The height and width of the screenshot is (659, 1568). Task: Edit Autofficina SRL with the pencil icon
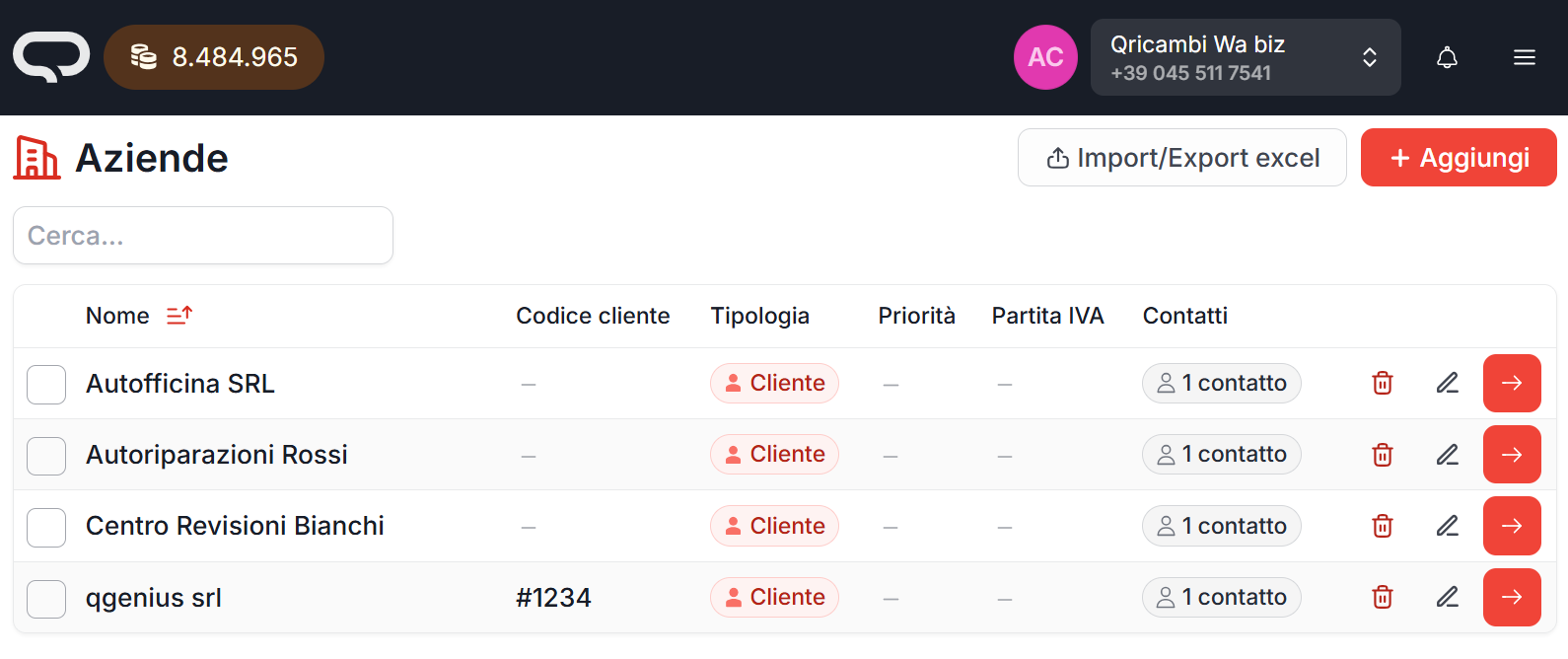tap(1447, 383)
